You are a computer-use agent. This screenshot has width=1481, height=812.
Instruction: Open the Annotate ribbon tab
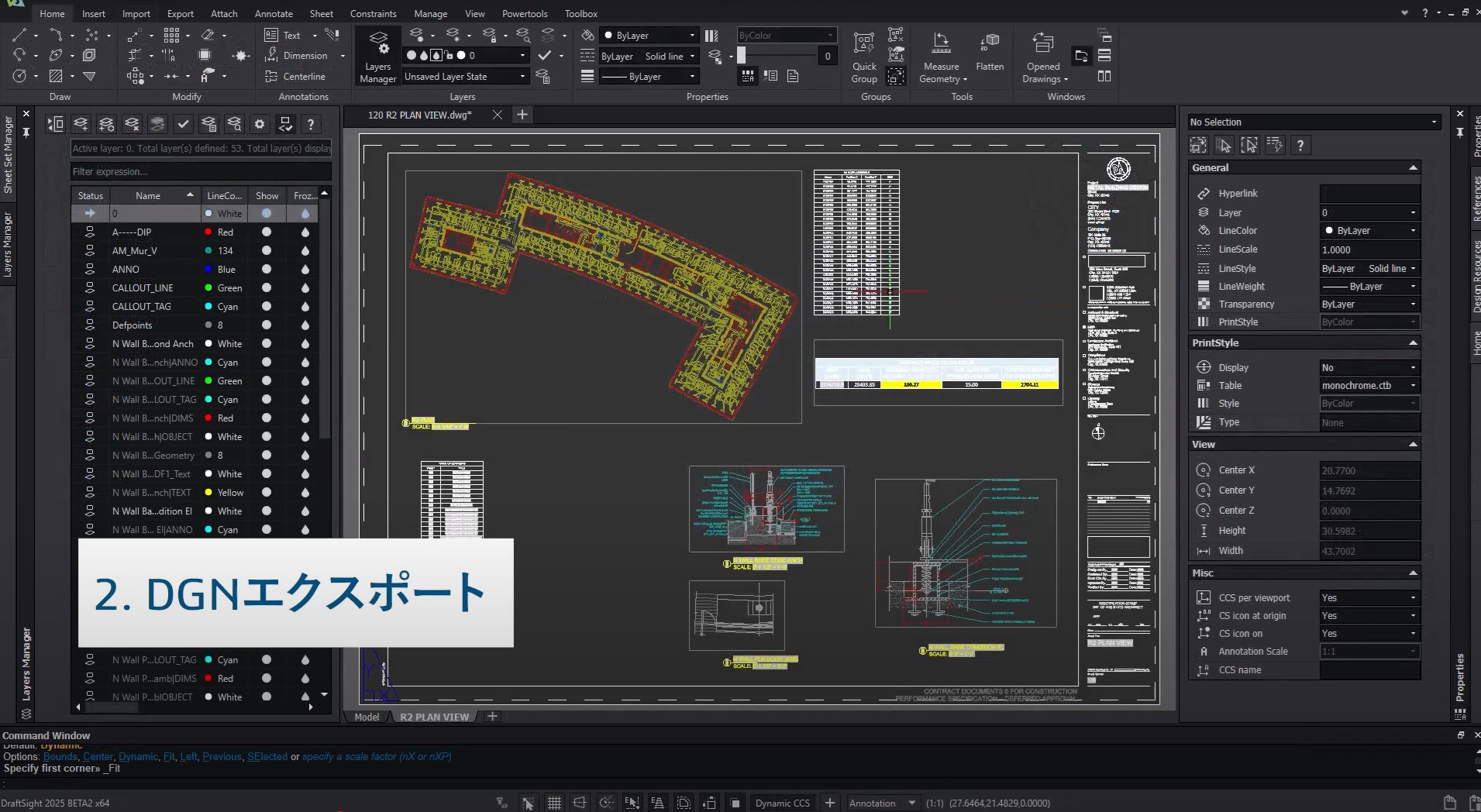pyautogui.click(x=274, y=14)
